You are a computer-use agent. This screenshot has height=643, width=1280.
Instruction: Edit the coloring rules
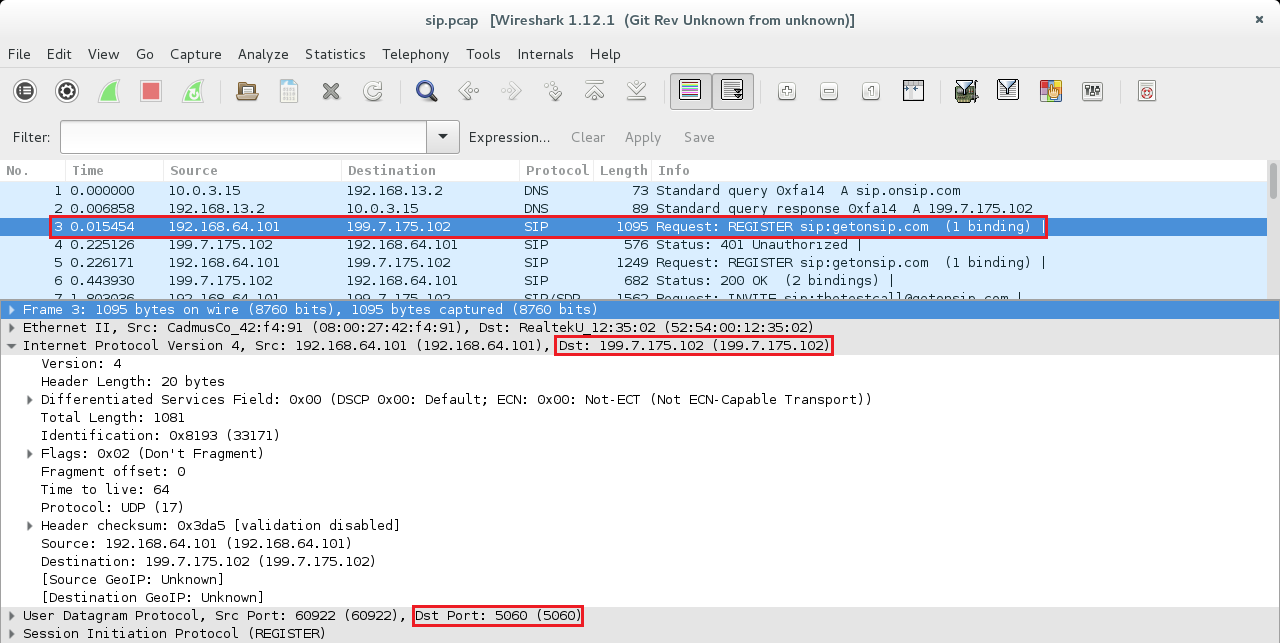point(1050,91)
